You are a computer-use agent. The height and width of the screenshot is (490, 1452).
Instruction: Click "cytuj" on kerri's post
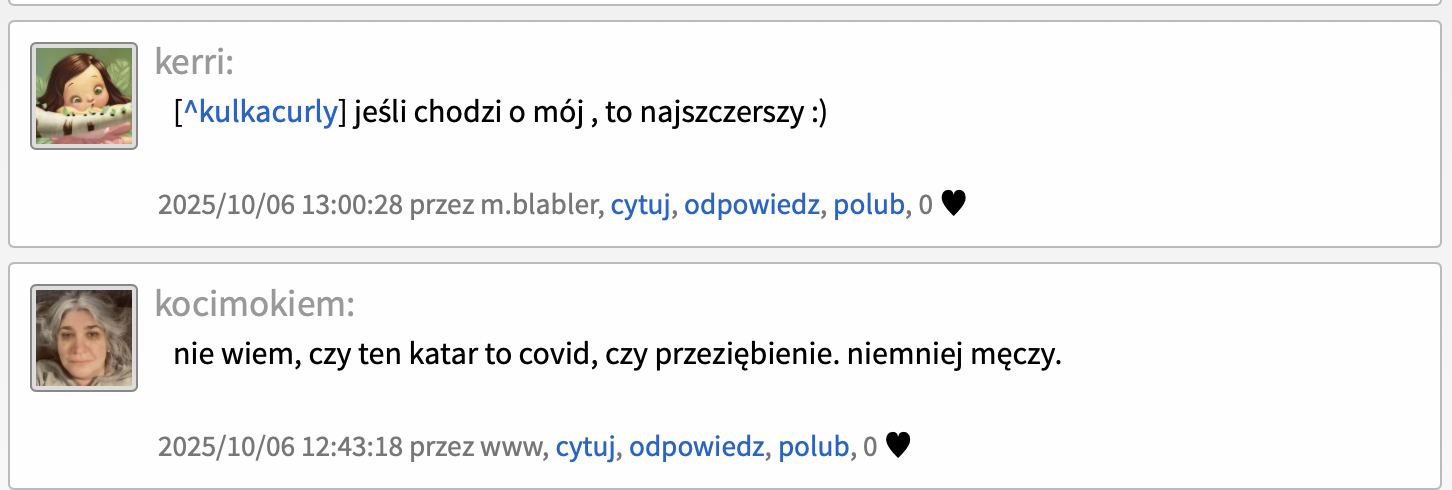pyautogui.click(x=641, y=205)
